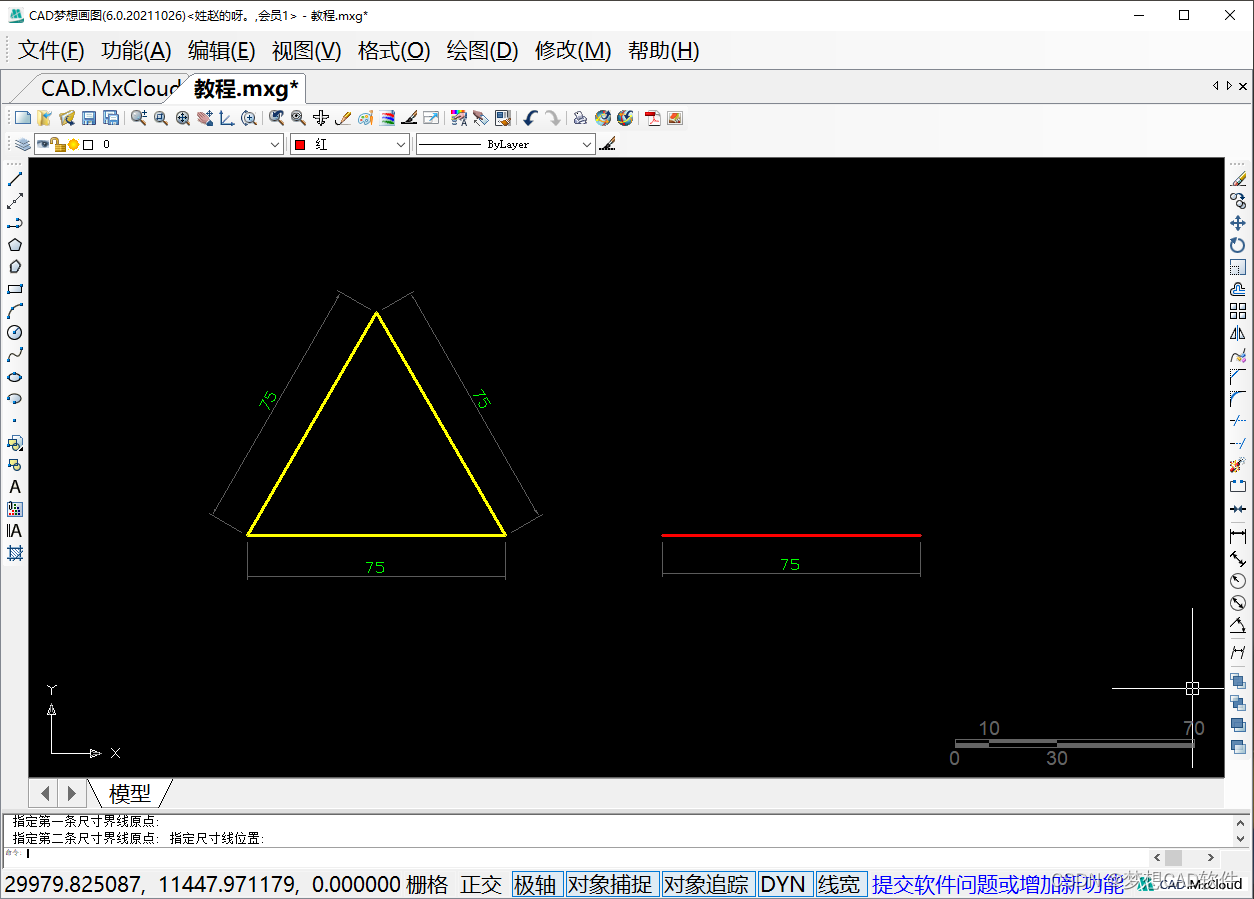Open the ByLayer linetype dropdown

point(587,144)
